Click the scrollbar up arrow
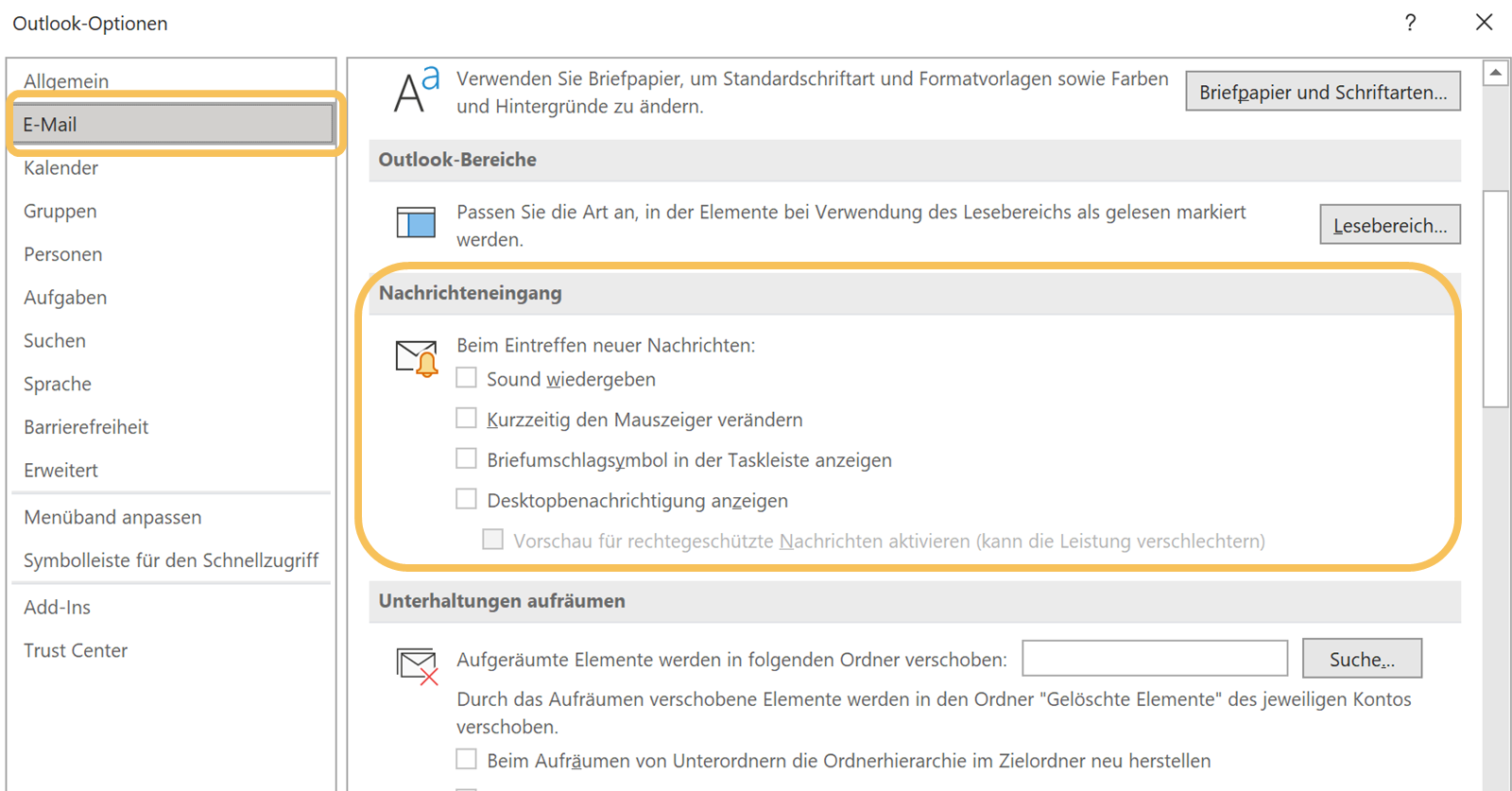Screen dimensions: 1512x791 [x=1496, y=73]
